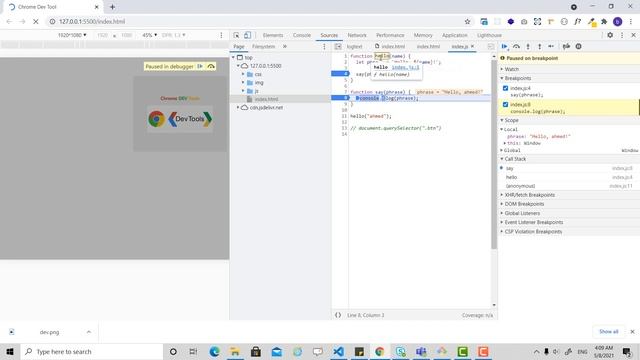The height and width of the screenshot is (360, 640).
Task: Deactivate breakpoints icon
Action: point(566,47)
